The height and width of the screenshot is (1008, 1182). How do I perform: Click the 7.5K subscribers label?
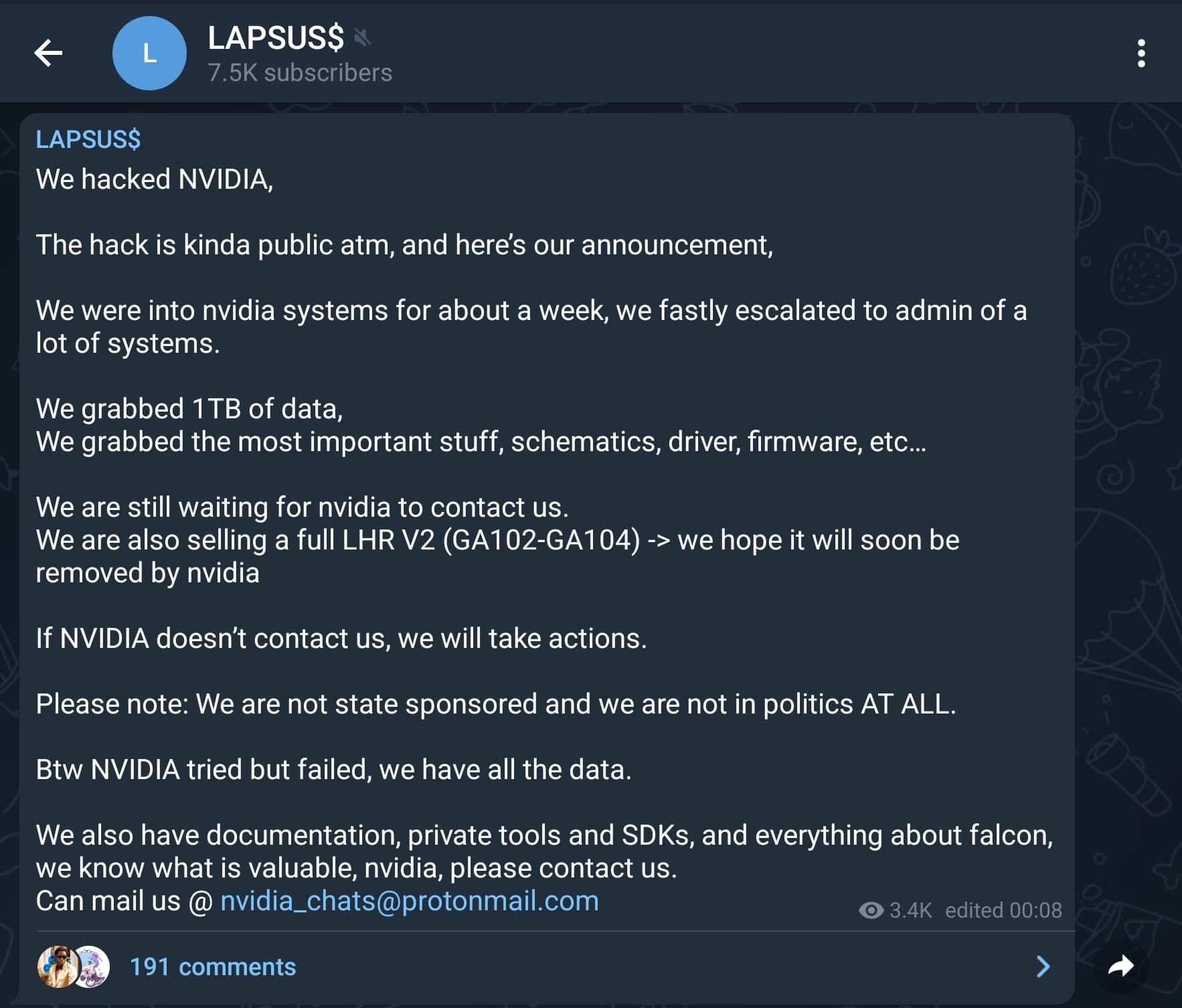(x=300, y=73)
